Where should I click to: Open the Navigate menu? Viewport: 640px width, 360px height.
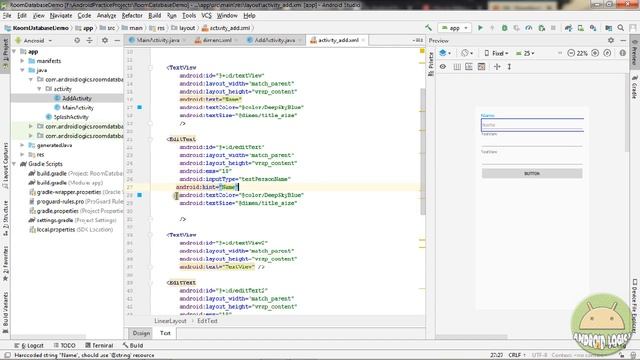click(x=61, y=16)
